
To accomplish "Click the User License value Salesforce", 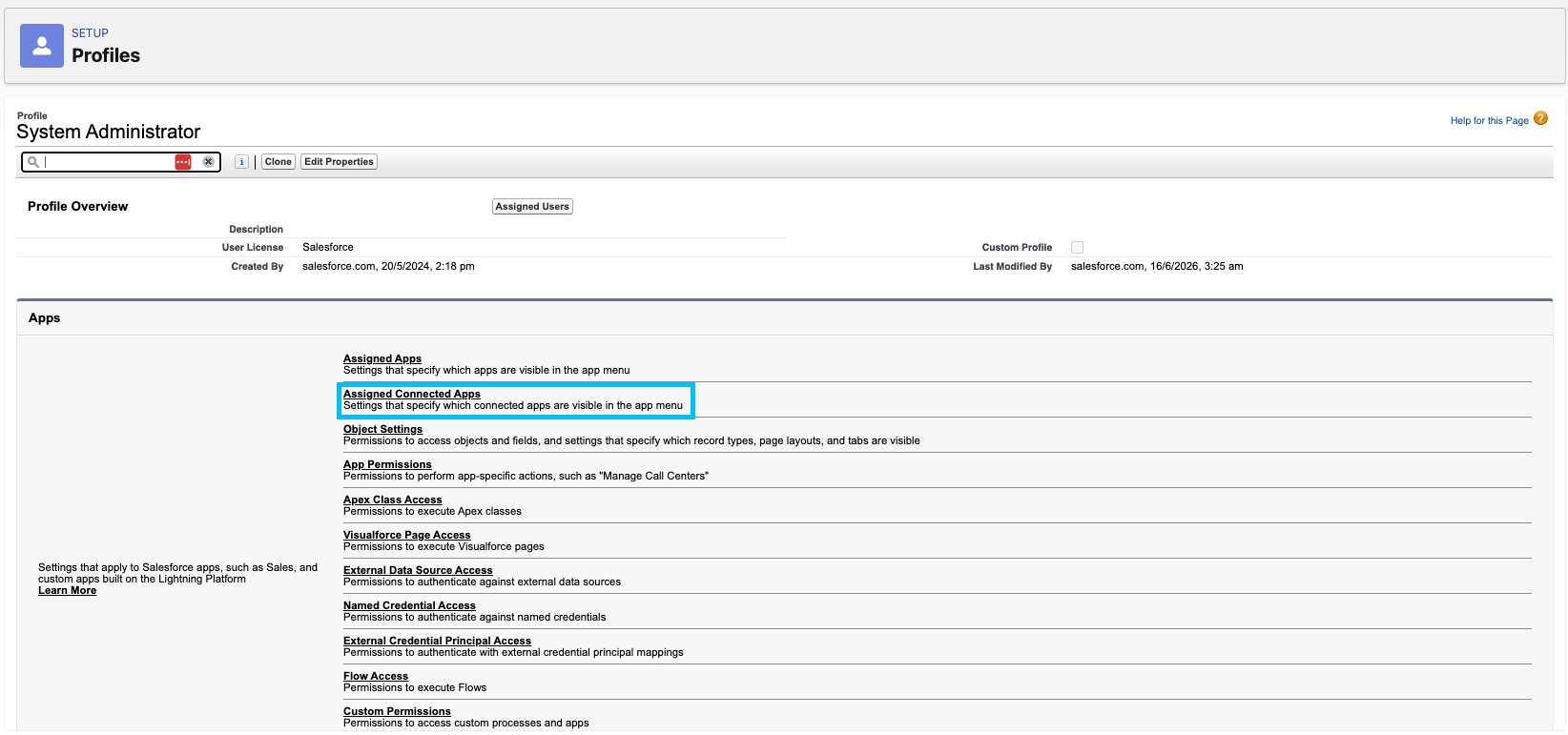I will 328,248.
